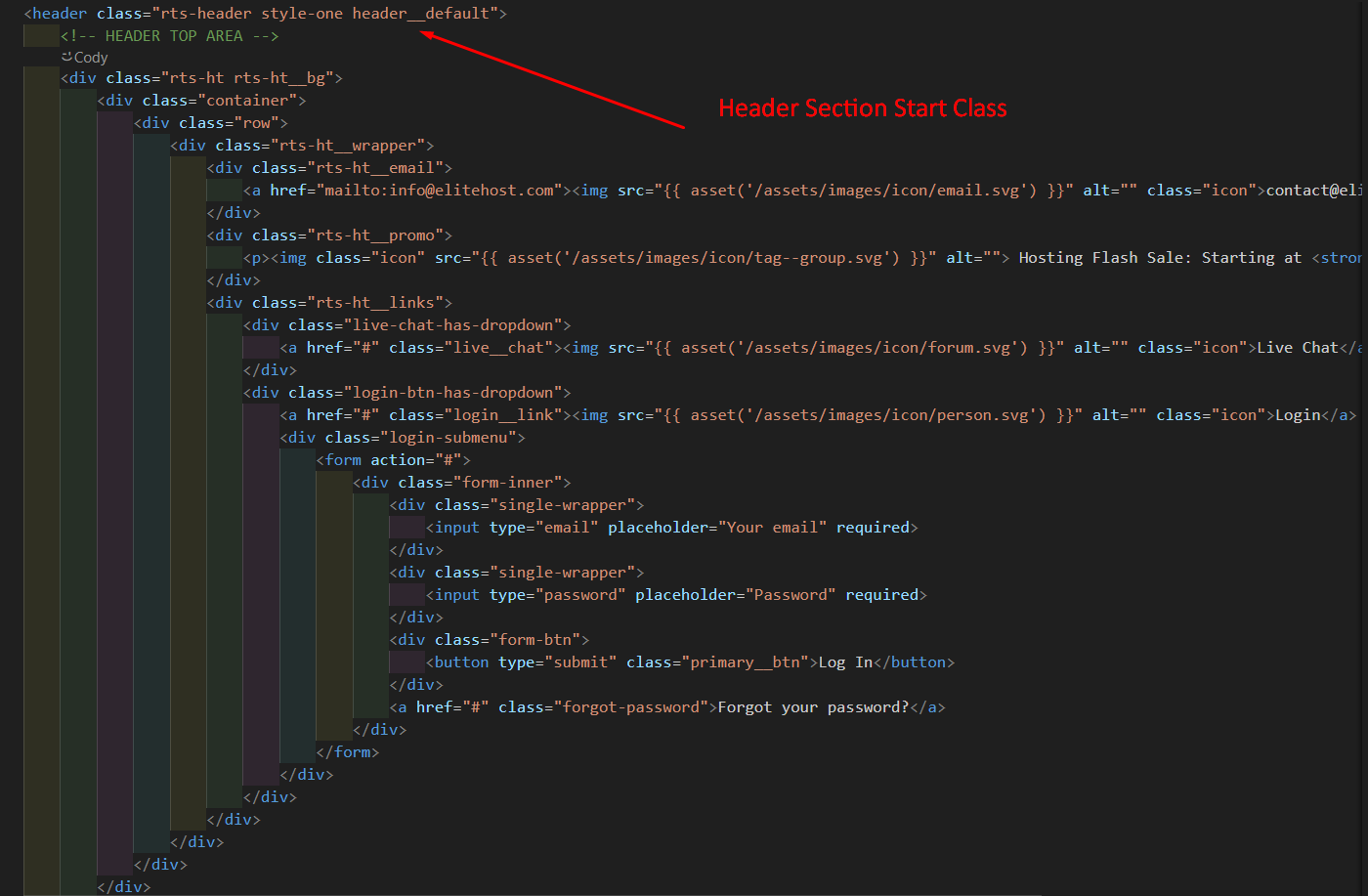Click the red "Header Section Start Class" annotation
The image size is (1368, 896).
(862, 108)
